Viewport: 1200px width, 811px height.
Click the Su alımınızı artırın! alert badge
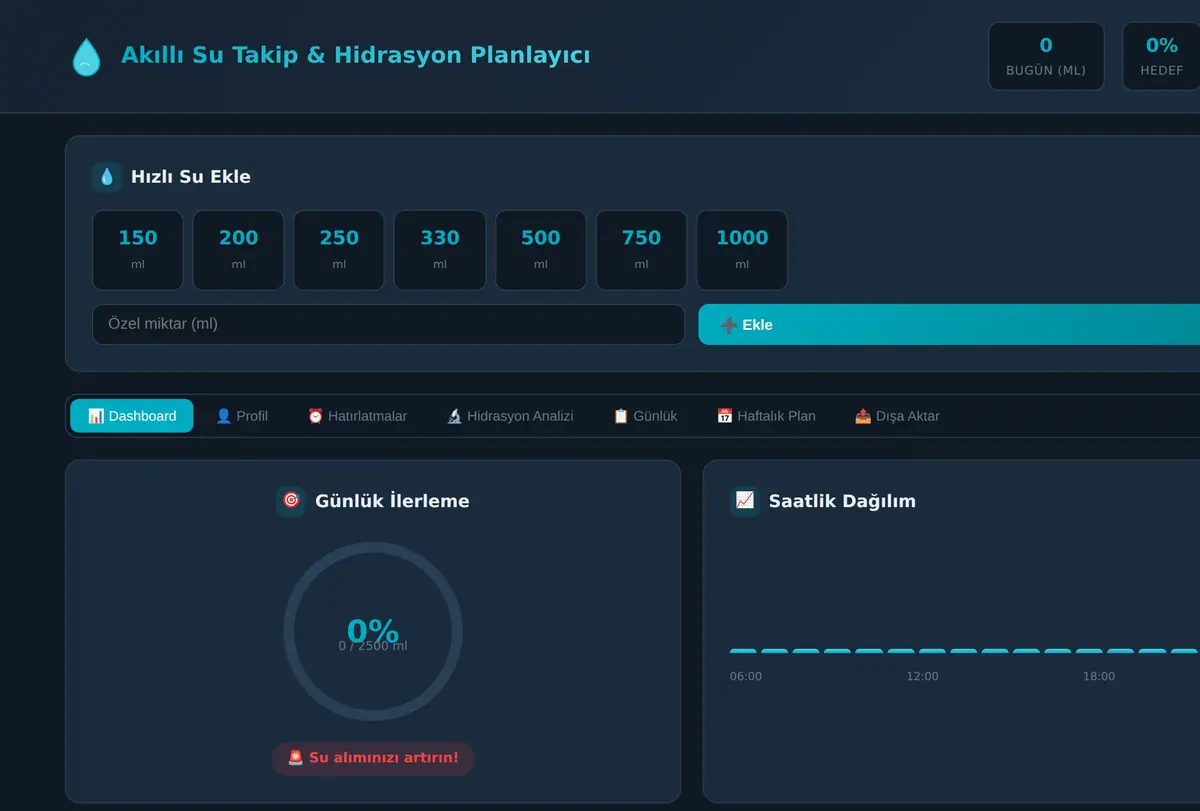(x=373, y=758)
